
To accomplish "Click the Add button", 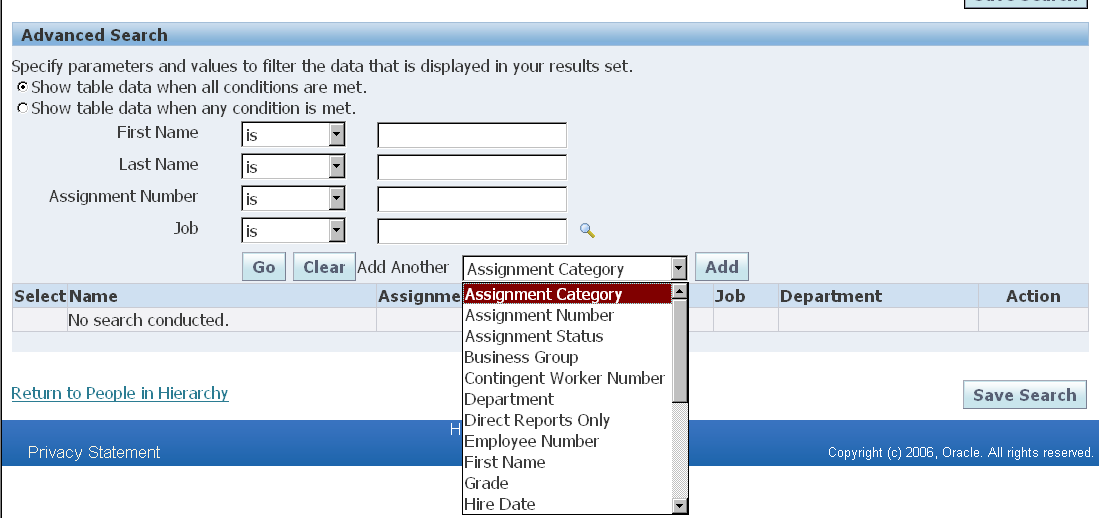I will click(x=721, y=267).
